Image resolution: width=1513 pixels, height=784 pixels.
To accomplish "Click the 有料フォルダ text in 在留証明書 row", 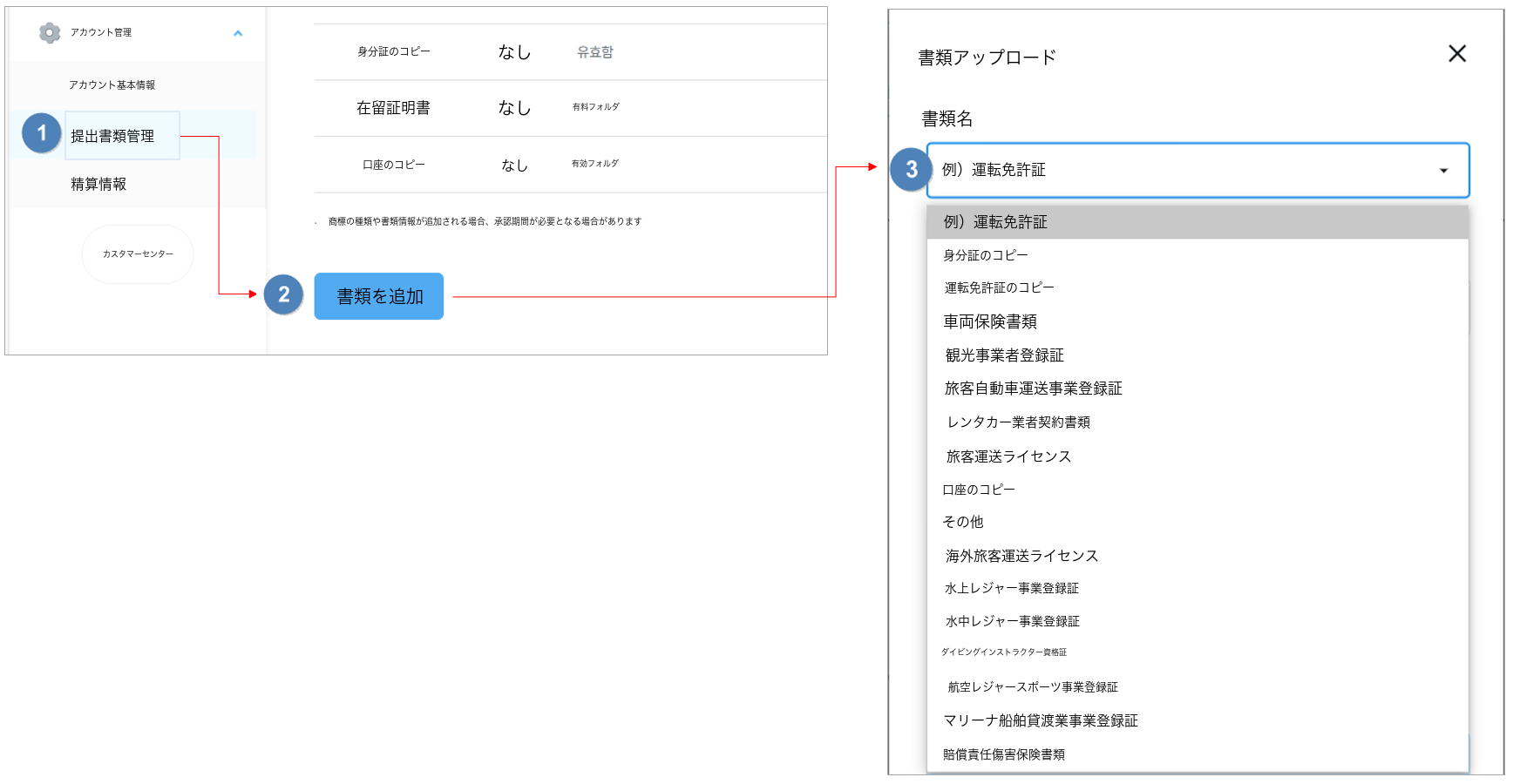I will coord(596,107).
